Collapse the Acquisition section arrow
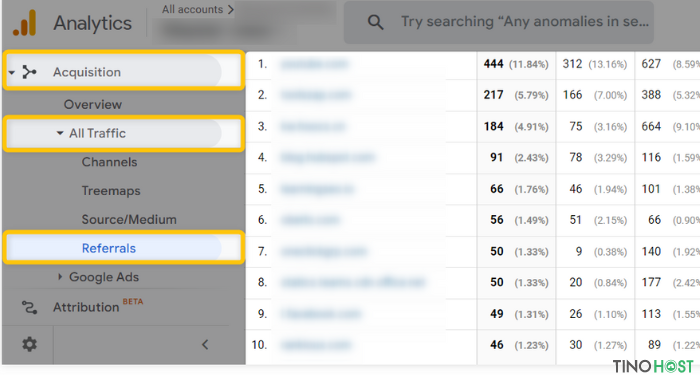Screen dimensions: 700x375 pyautogui.click(x=12, y=72)
